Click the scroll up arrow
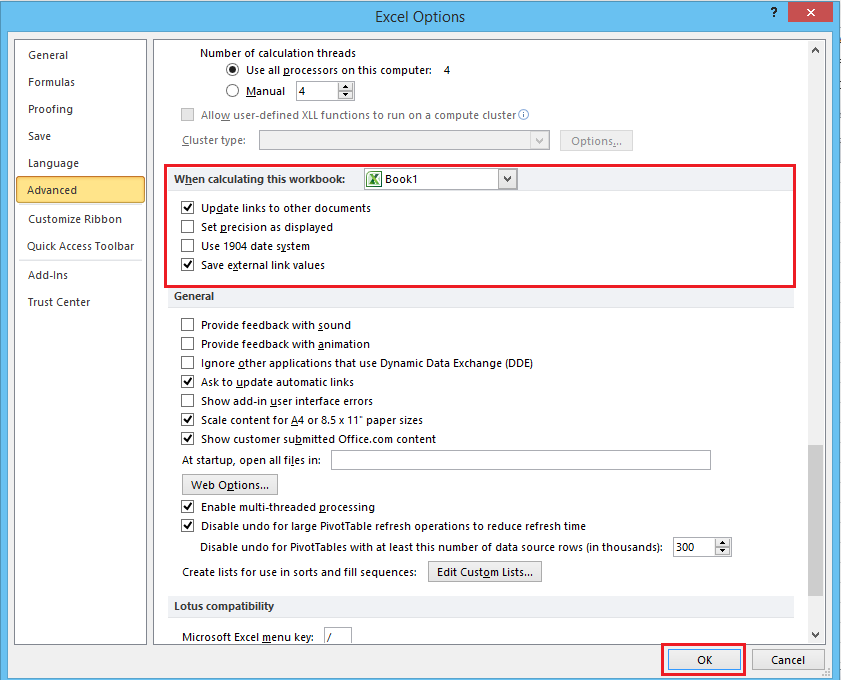This screenshot has height=680, width=841. (x=815, y=50)
